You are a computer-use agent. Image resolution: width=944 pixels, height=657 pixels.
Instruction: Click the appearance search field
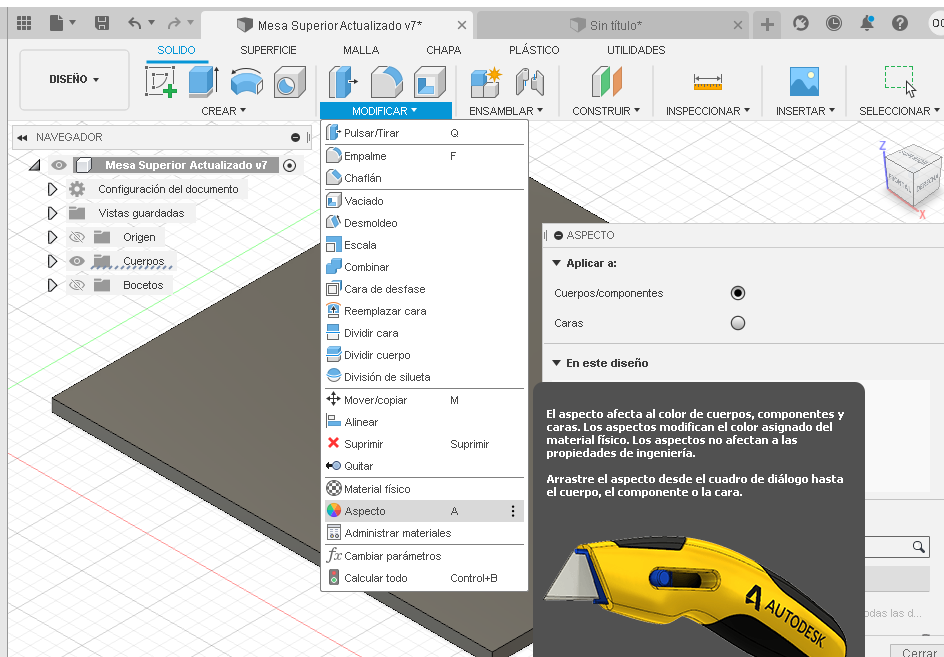(897, 547)
